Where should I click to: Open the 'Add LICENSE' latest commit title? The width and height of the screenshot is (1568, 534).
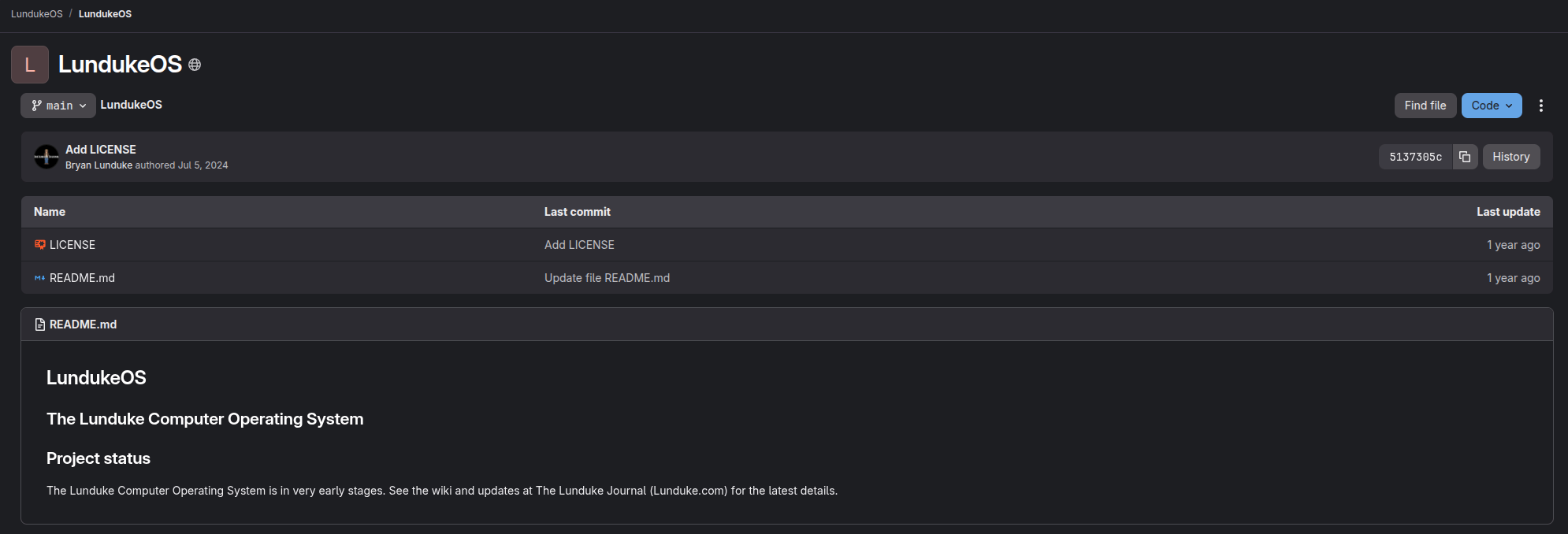(x=101, y=150)
